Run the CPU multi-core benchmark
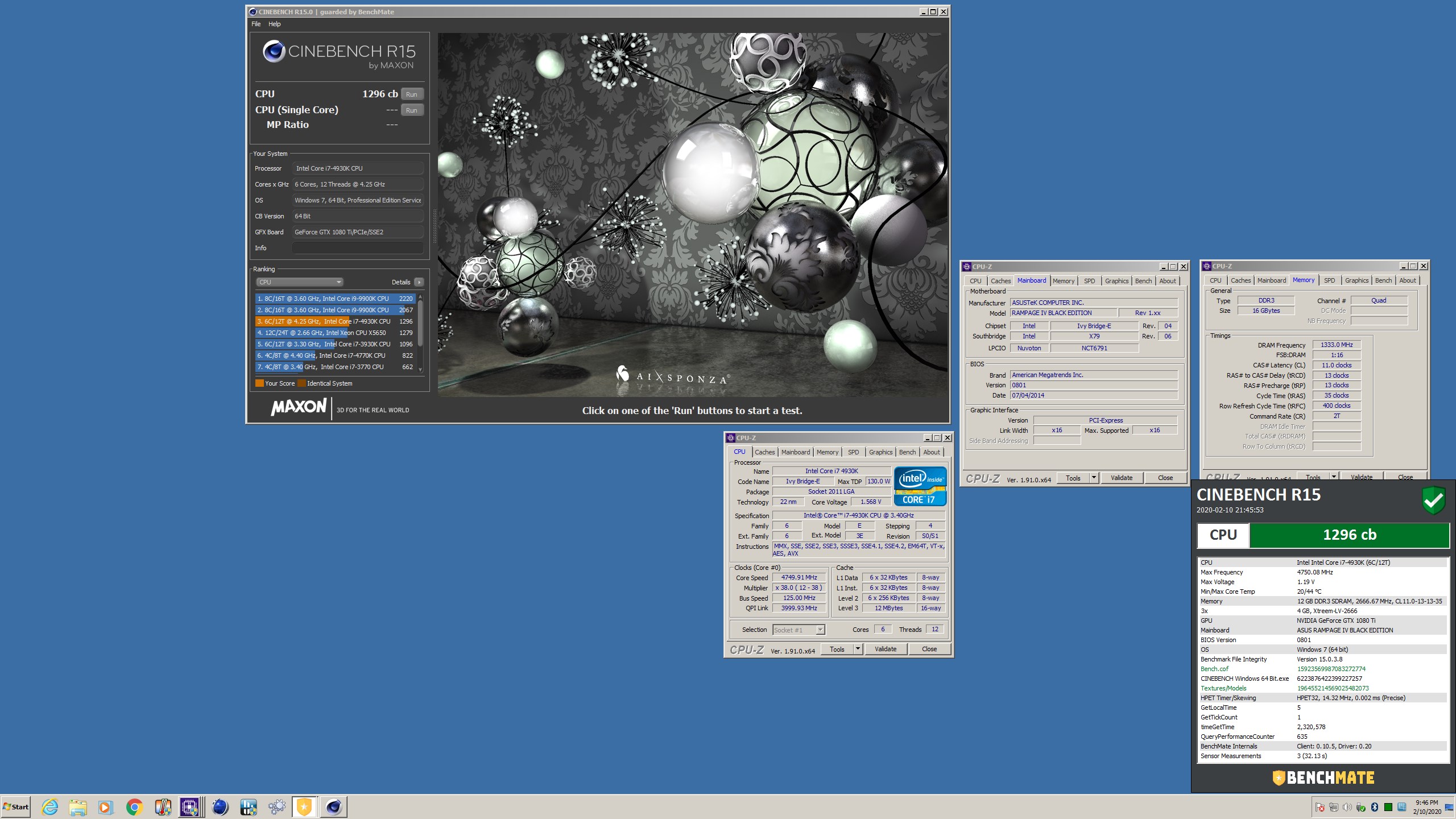The height and width of the screenshot is (819, 1456). click(x=412, y=94)
